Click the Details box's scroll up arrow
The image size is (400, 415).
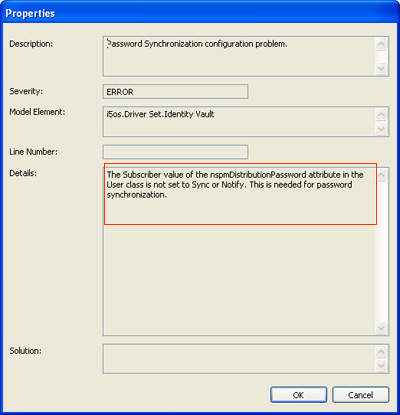coord(382,175)
